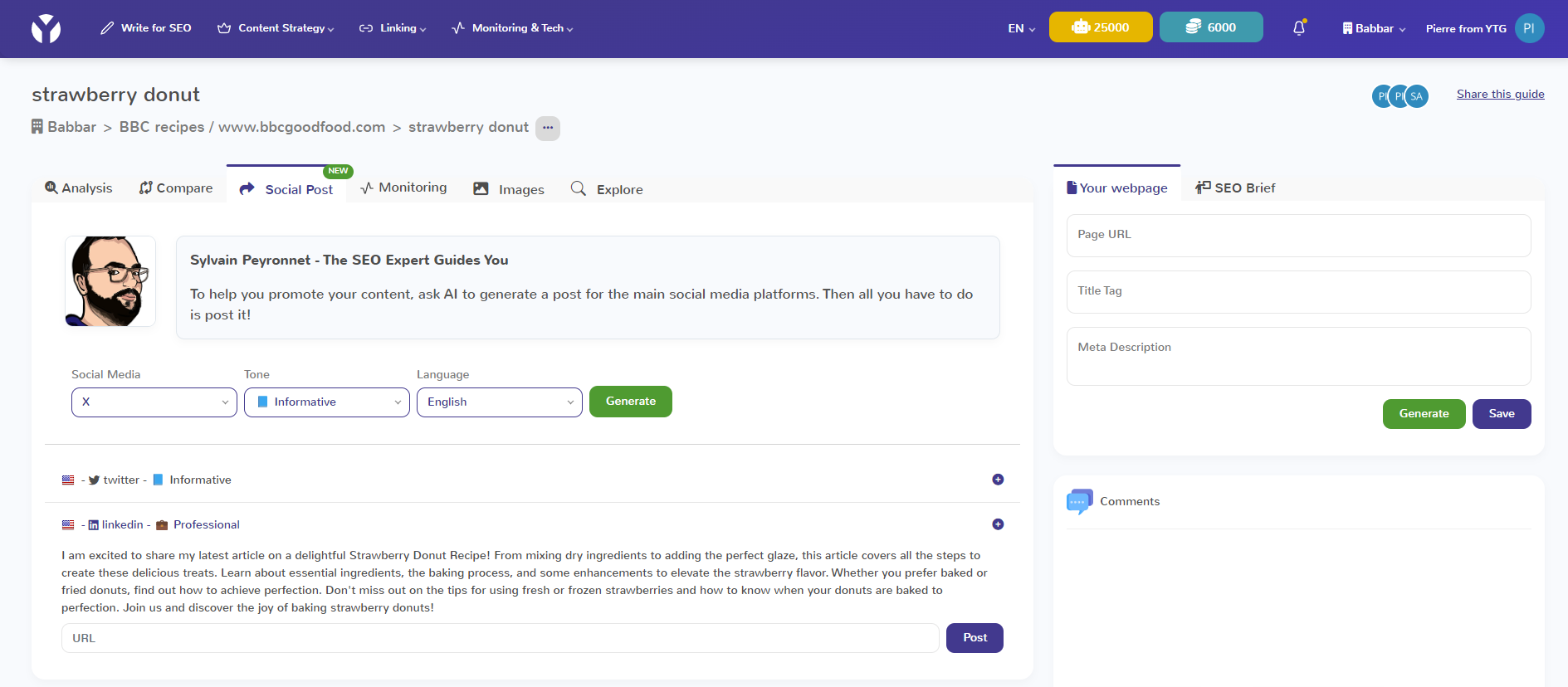Click the Babbar breadcrumb link

[x=71, y=127]
